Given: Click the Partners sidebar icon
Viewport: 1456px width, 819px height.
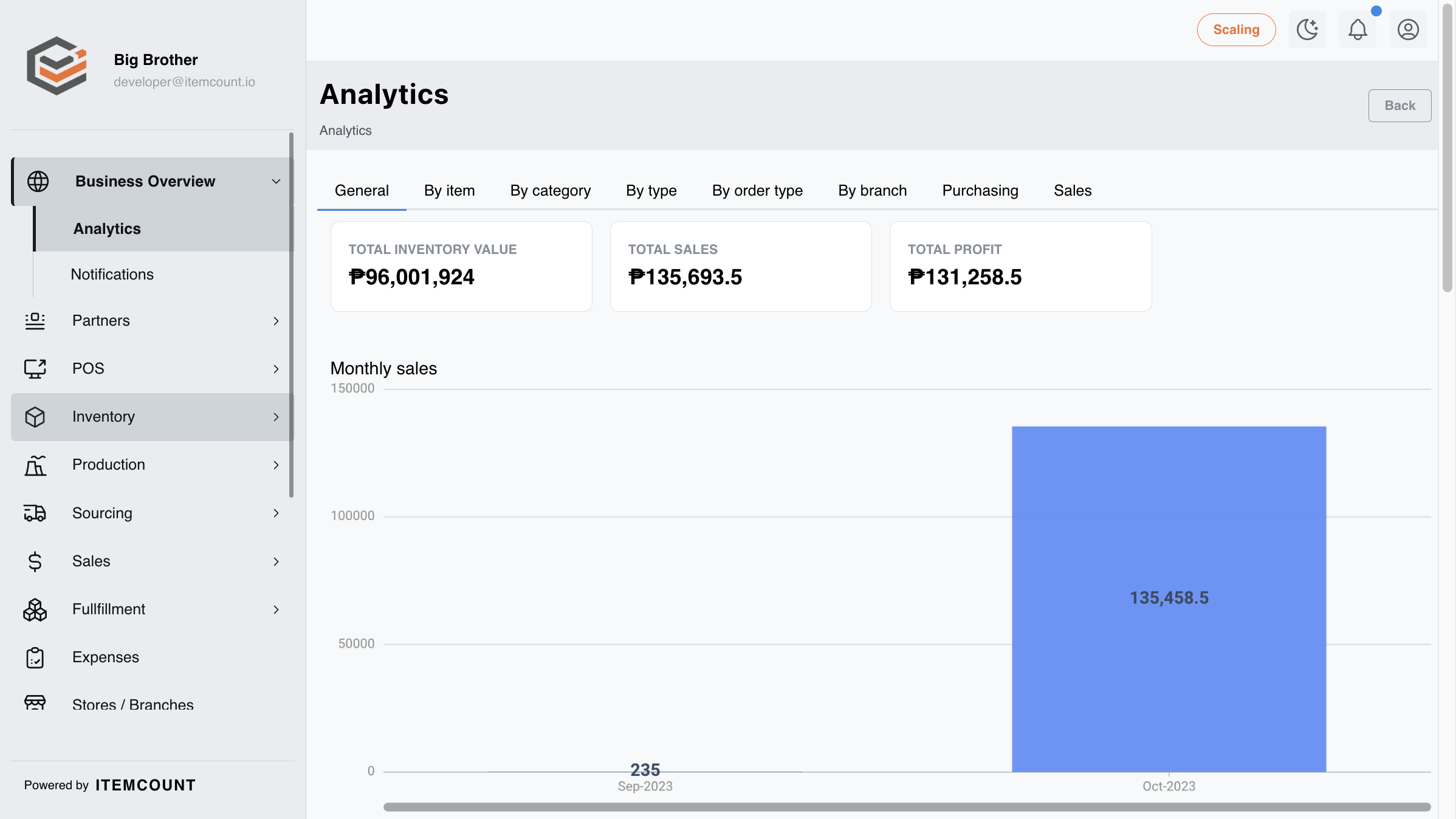Looking at the screenshot, I should (35, 321).
